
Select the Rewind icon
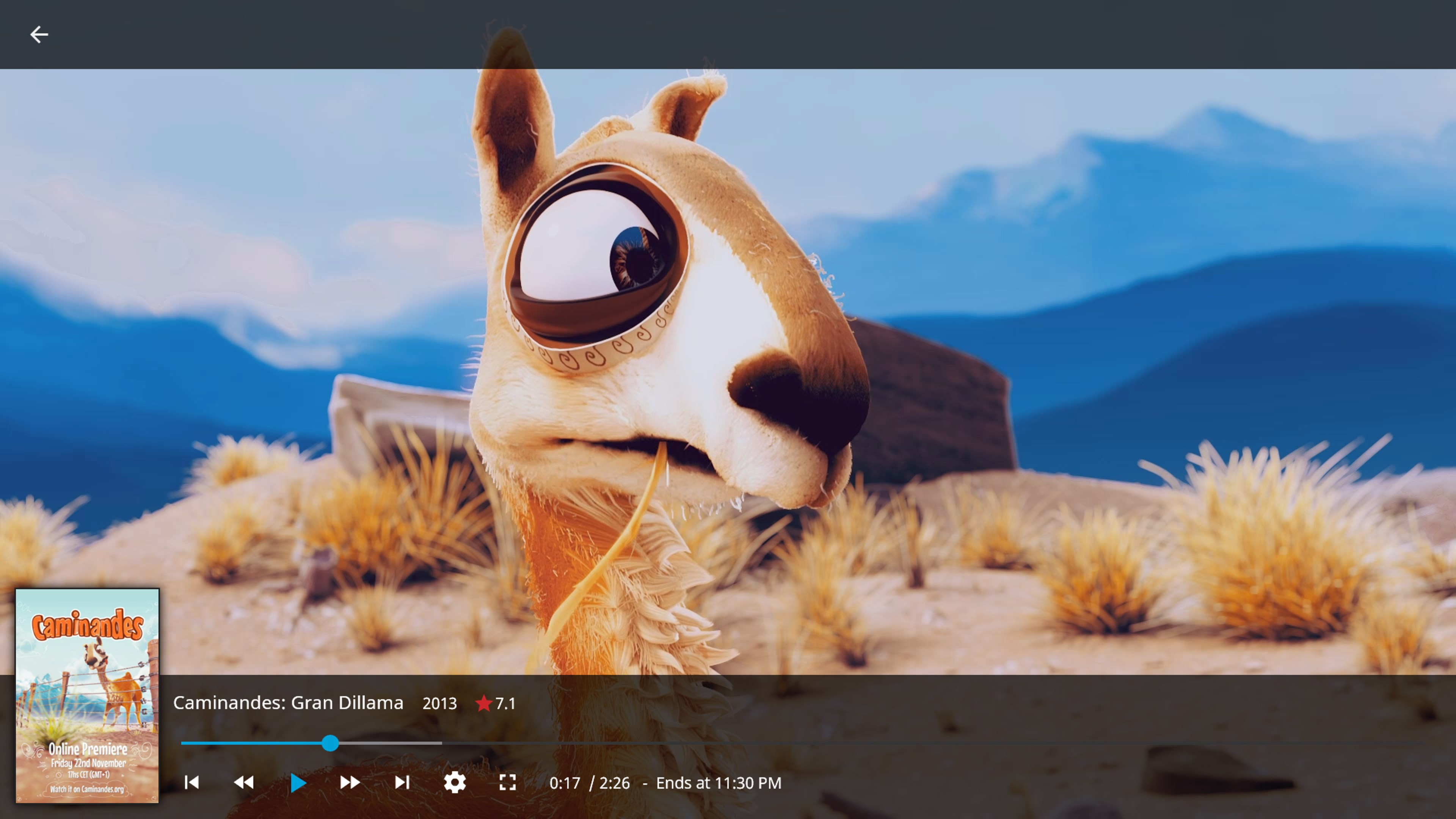(x=245, y=782)
